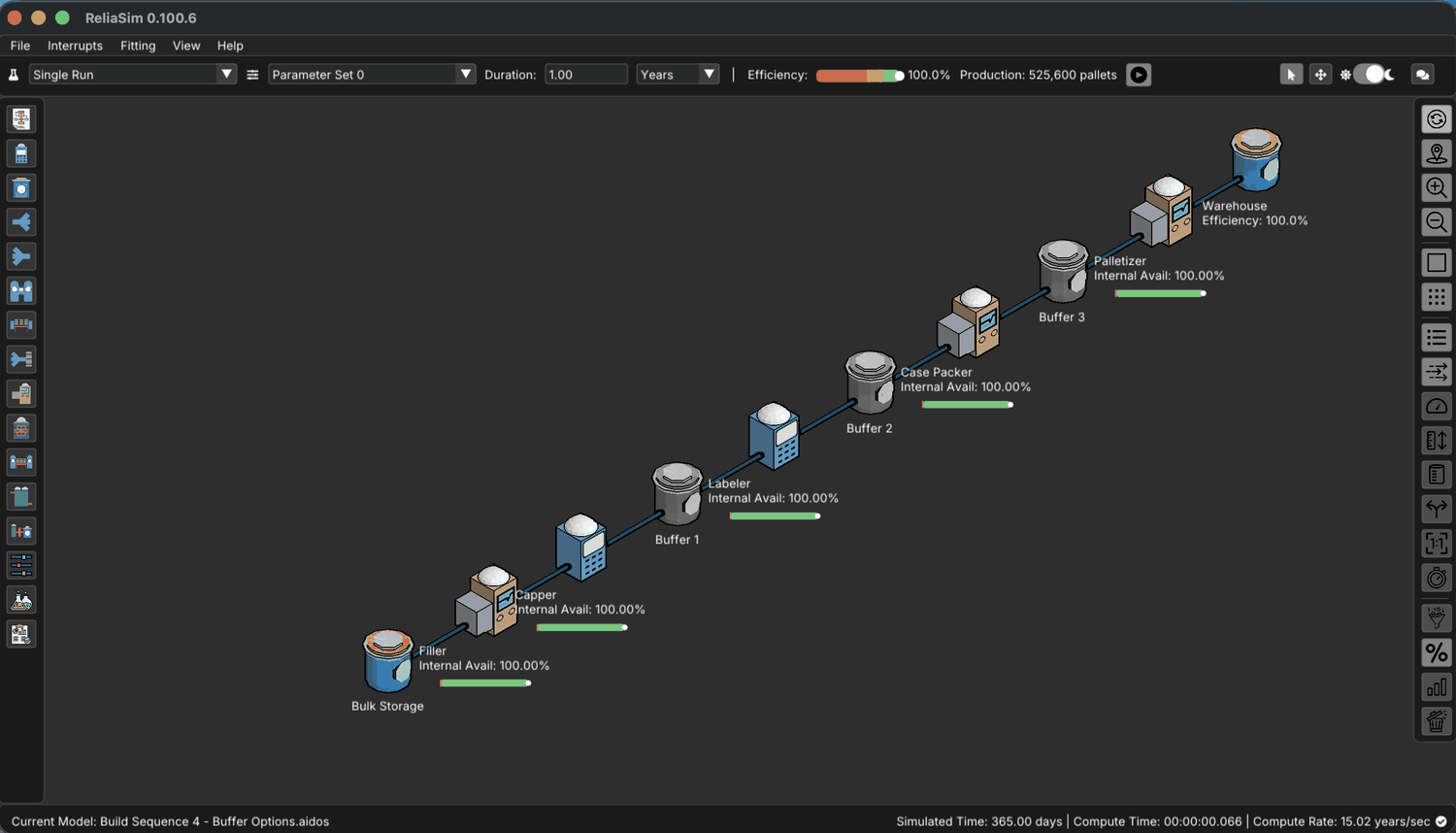Image resolution: width=1456 pixels, height=833 pixels.
Task: Click the Duration value input field
Action: tap(586, 75)
